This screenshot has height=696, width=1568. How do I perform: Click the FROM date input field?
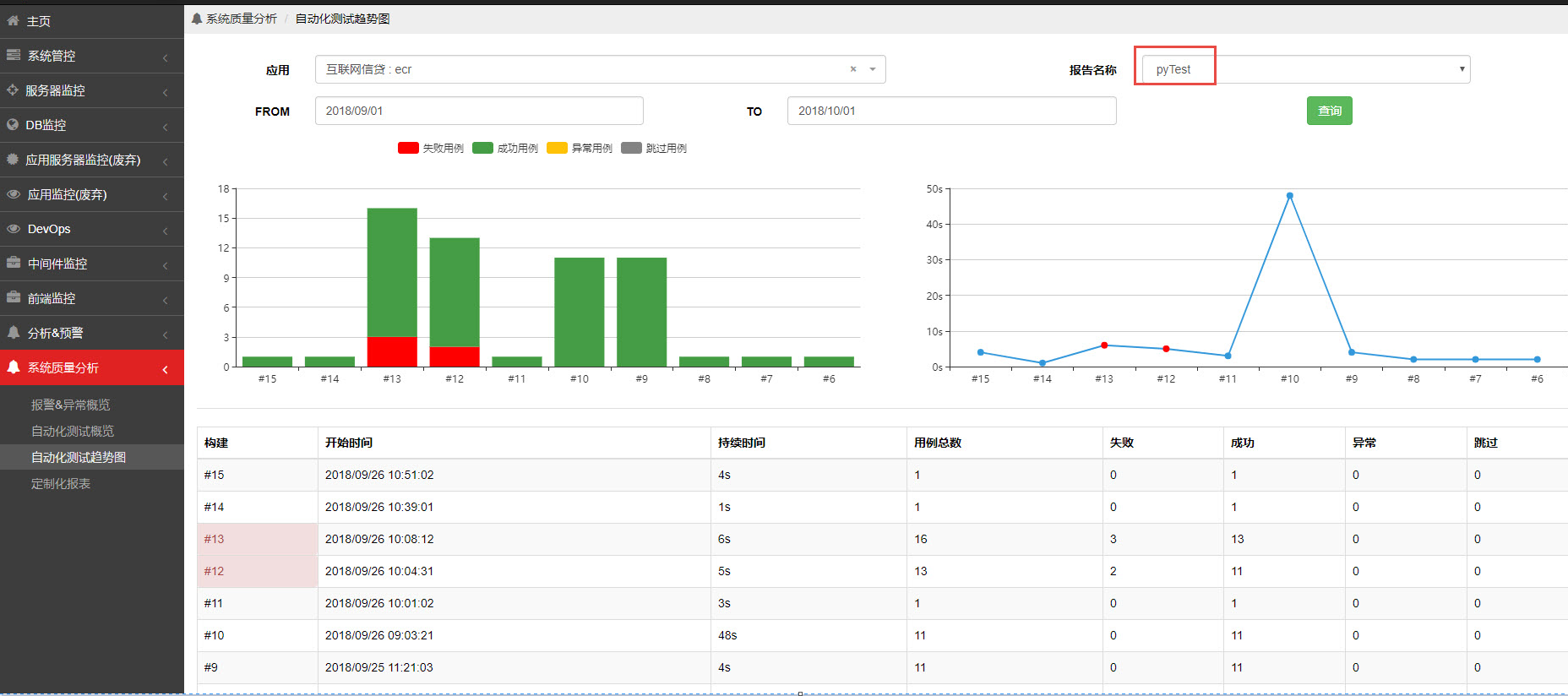[479, 111]
